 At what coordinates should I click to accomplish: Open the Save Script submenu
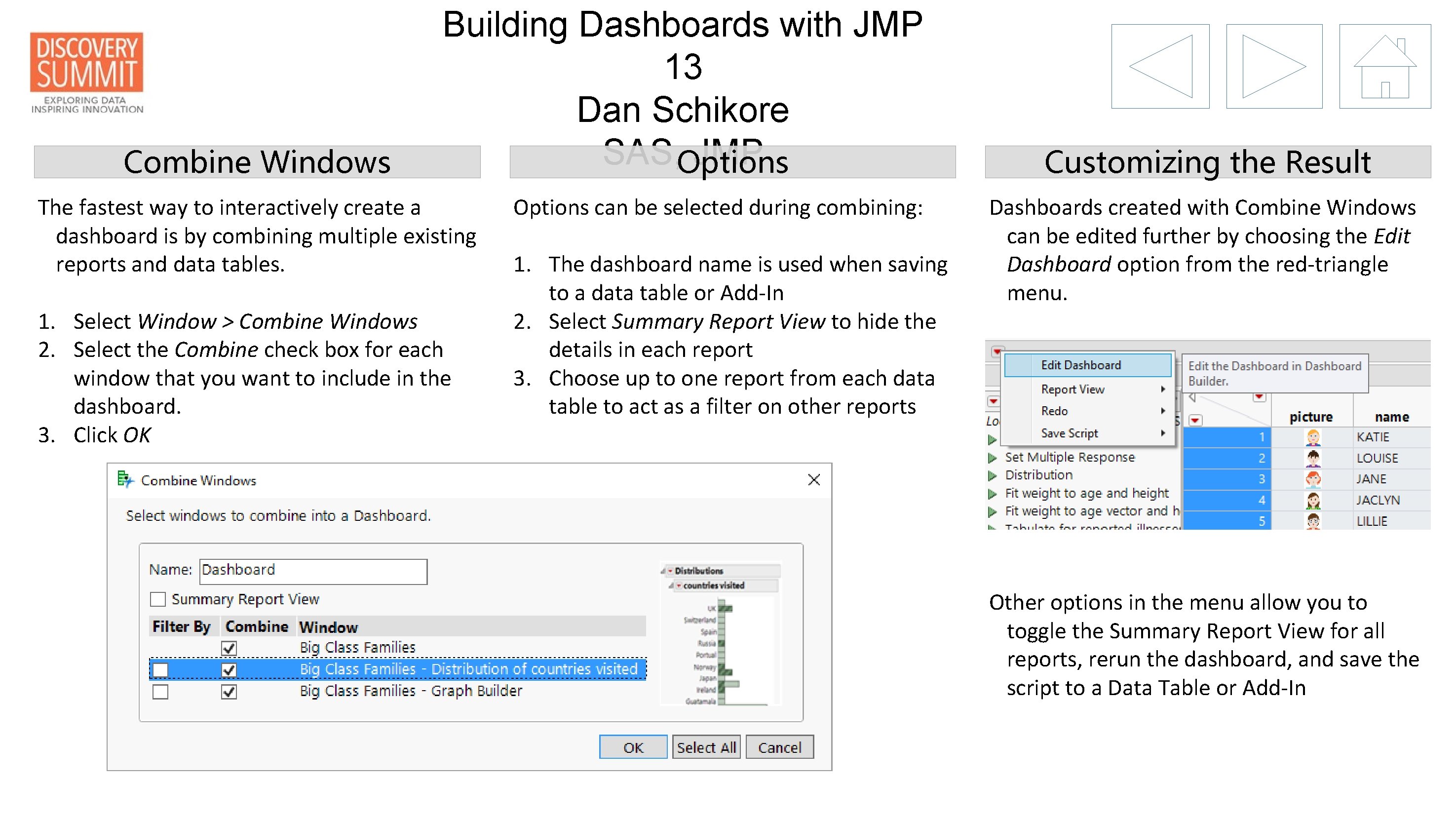(x=1069, y=433)
